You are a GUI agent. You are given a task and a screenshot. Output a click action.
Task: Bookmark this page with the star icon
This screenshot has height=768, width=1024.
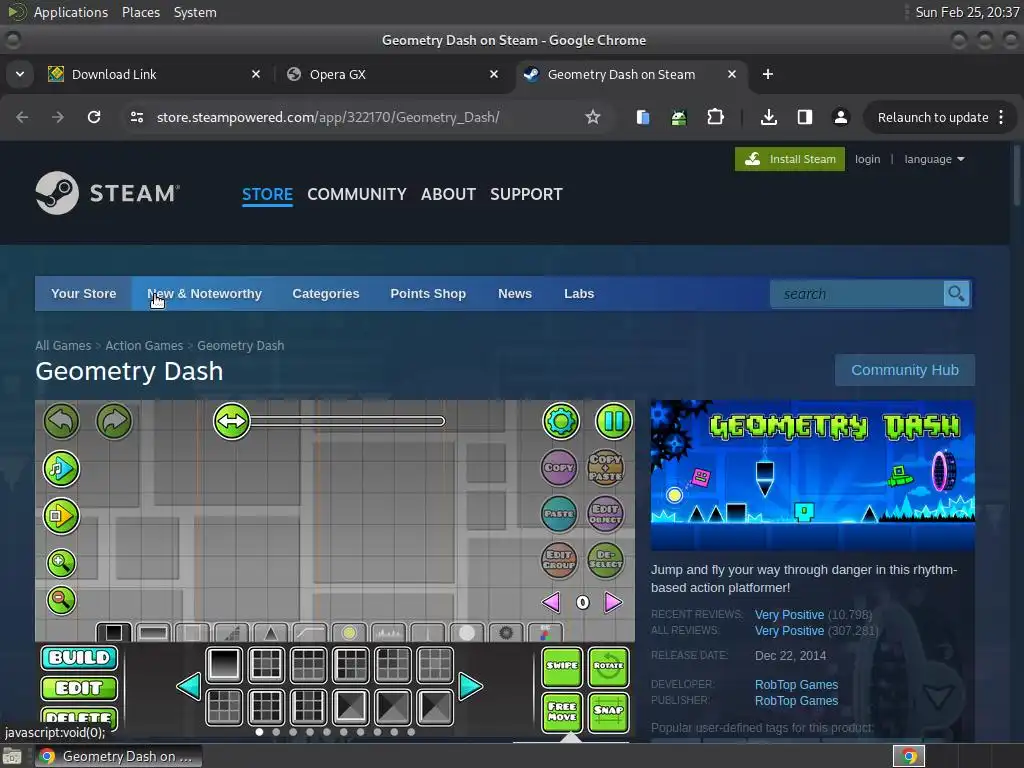592,117
